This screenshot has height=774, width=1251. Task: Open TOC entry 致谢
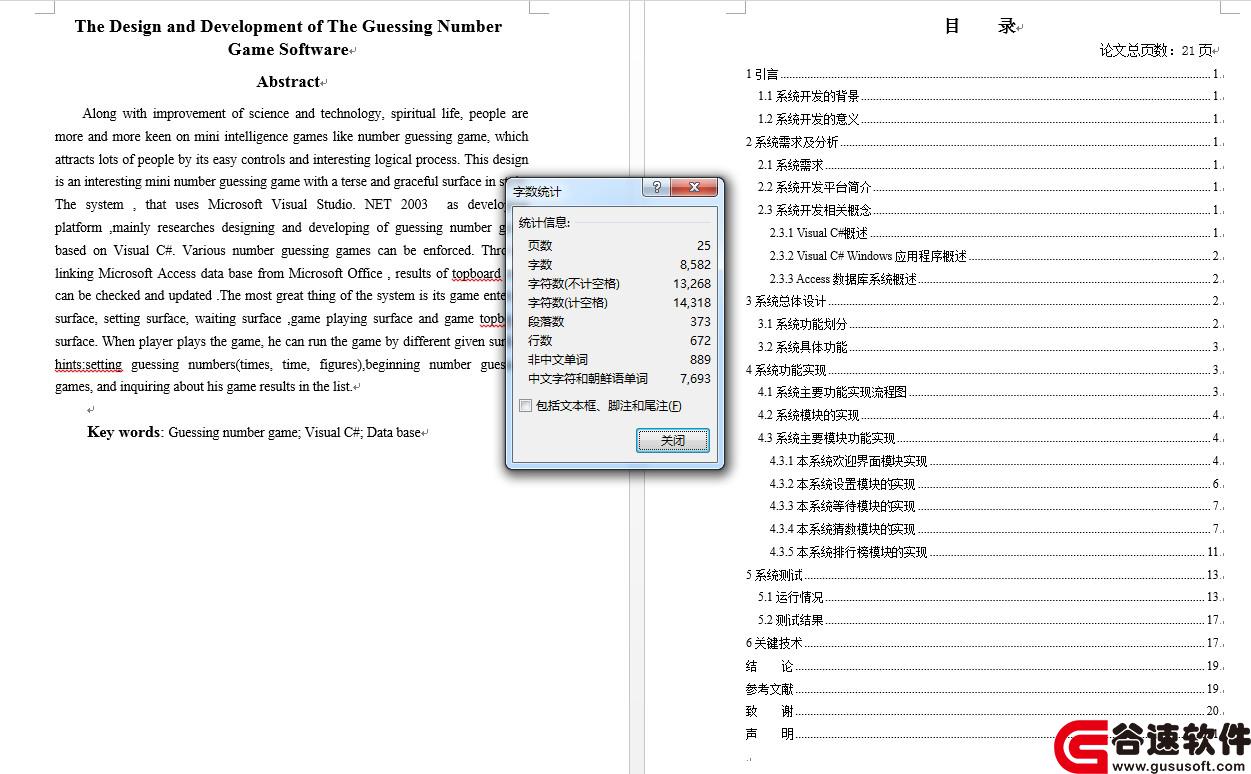[983, 711]
